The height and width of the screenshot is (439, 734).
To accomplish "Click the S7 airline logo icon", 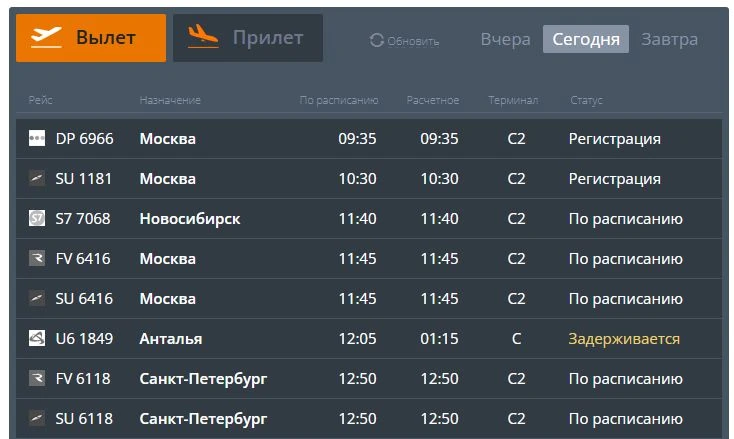I will point(37,218).
